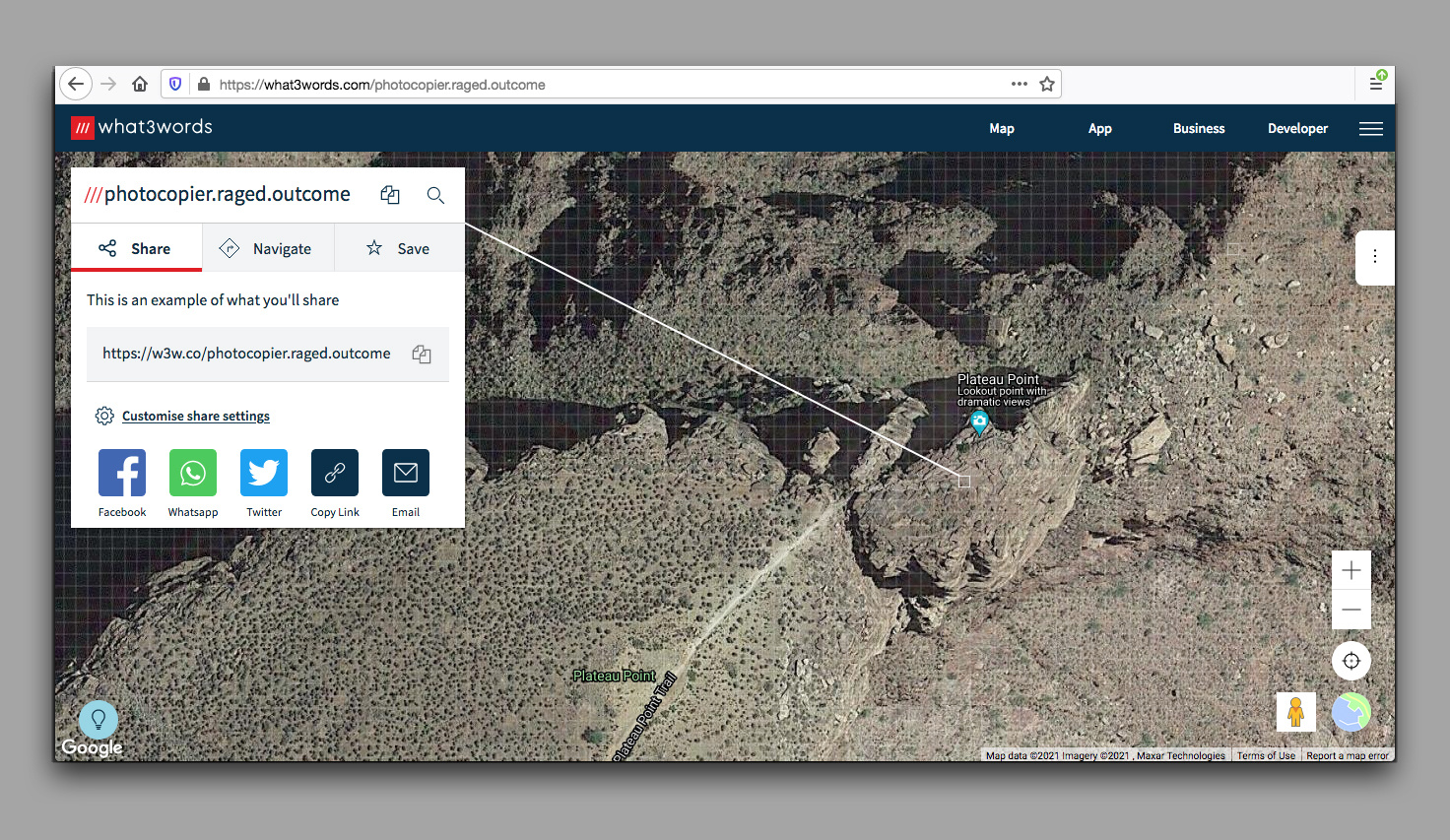Open the hamburger menu in the header
This screenshot has width=1450, height=840.
point(1371,129)
